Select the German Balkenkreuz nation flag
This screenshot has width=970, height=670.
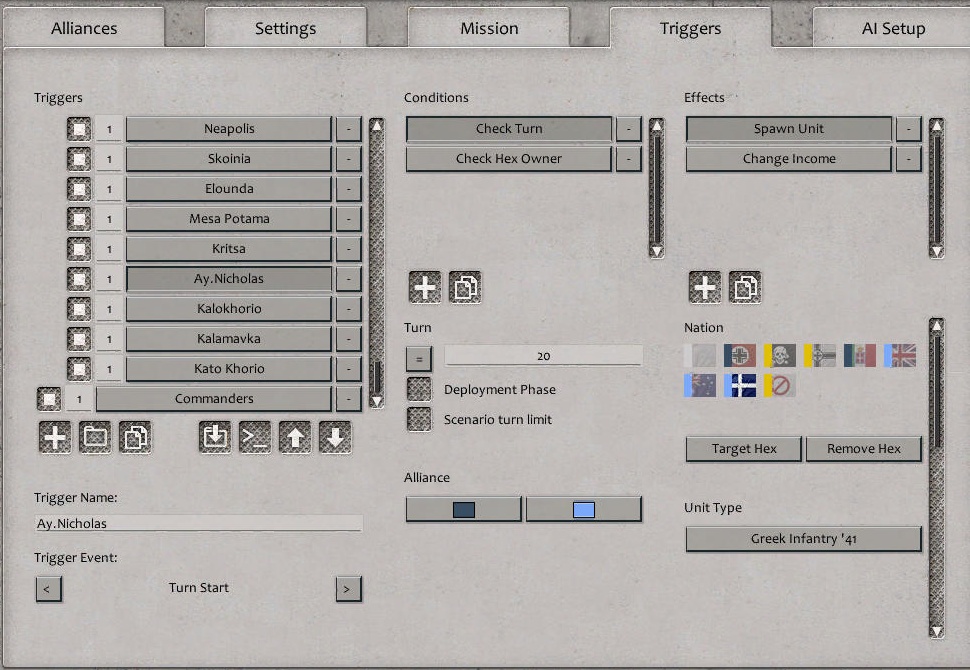740,356
